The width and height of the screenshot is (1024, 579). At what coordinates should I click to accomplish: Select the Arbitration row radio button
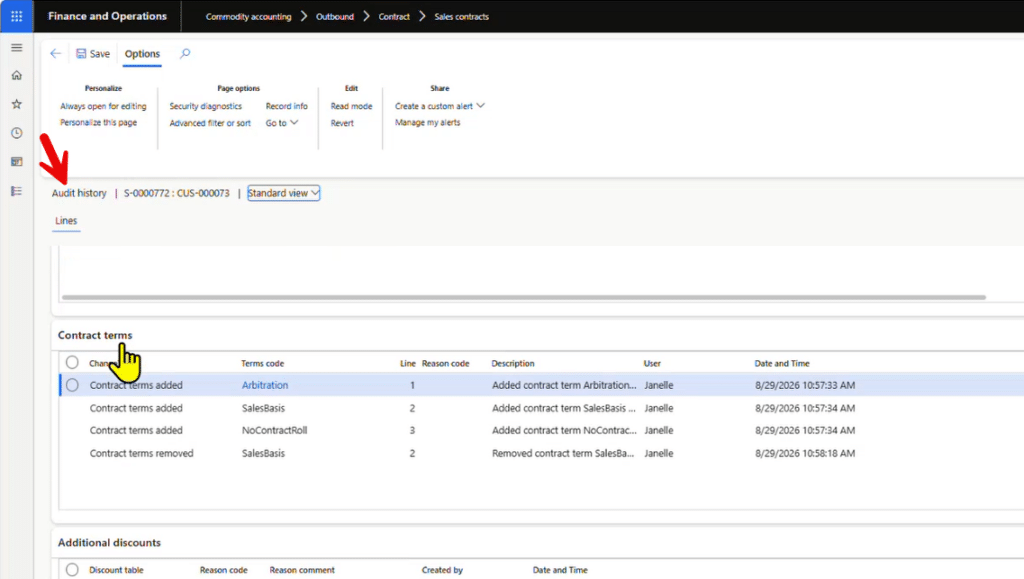pyautogui.click(x=72, y=385)
